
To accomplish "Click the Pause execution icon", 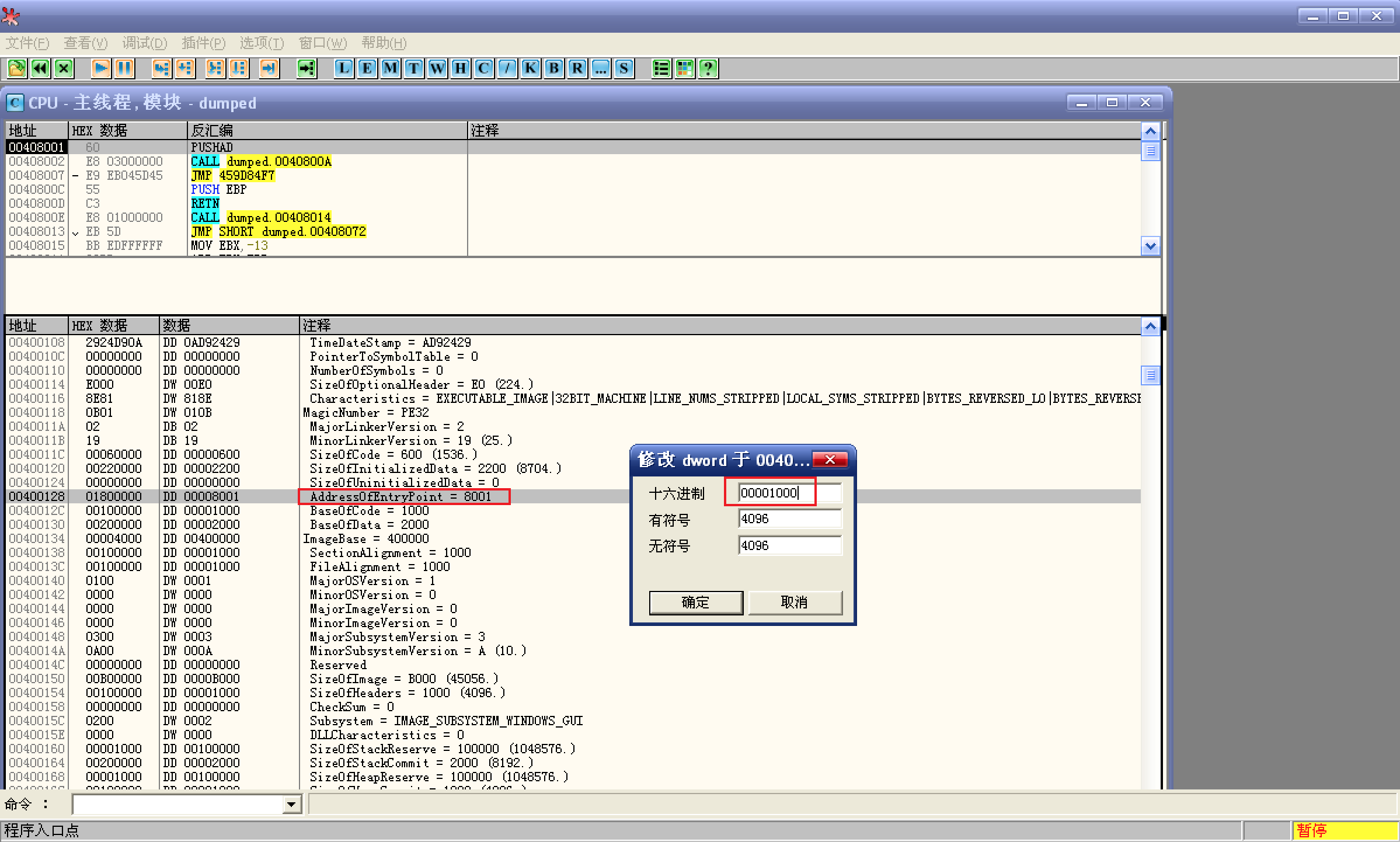I will tap(124, 69).
